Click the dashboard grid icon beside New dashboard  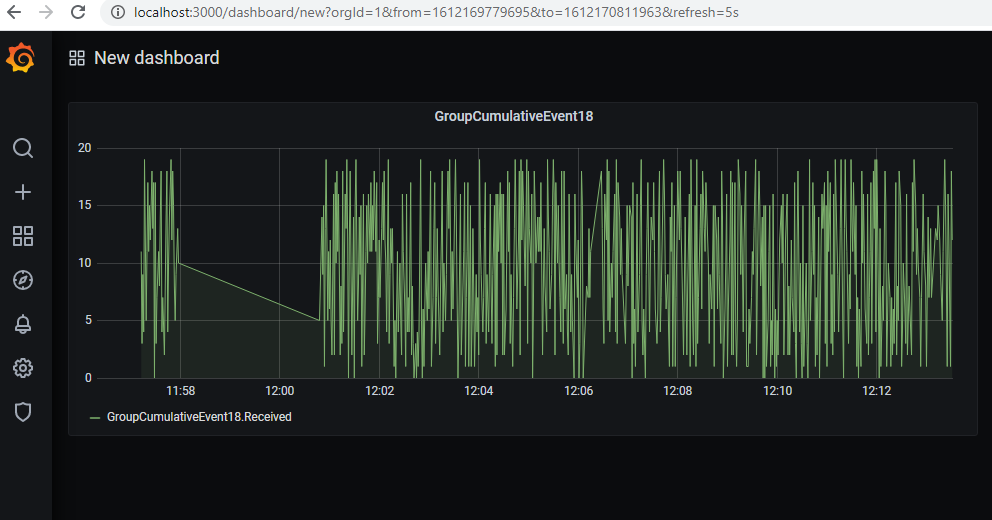tap(77, 58)
